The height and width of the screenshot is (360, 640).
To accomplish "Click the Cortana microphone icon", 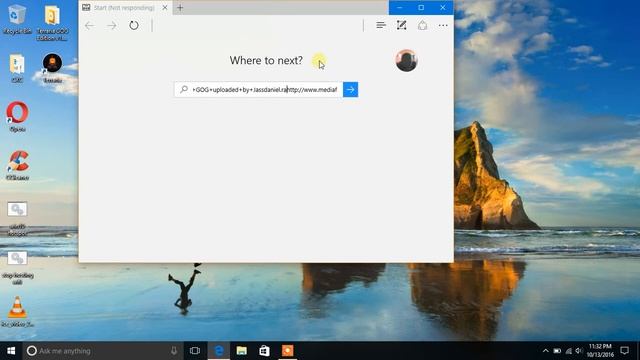I will coord(174,351).
